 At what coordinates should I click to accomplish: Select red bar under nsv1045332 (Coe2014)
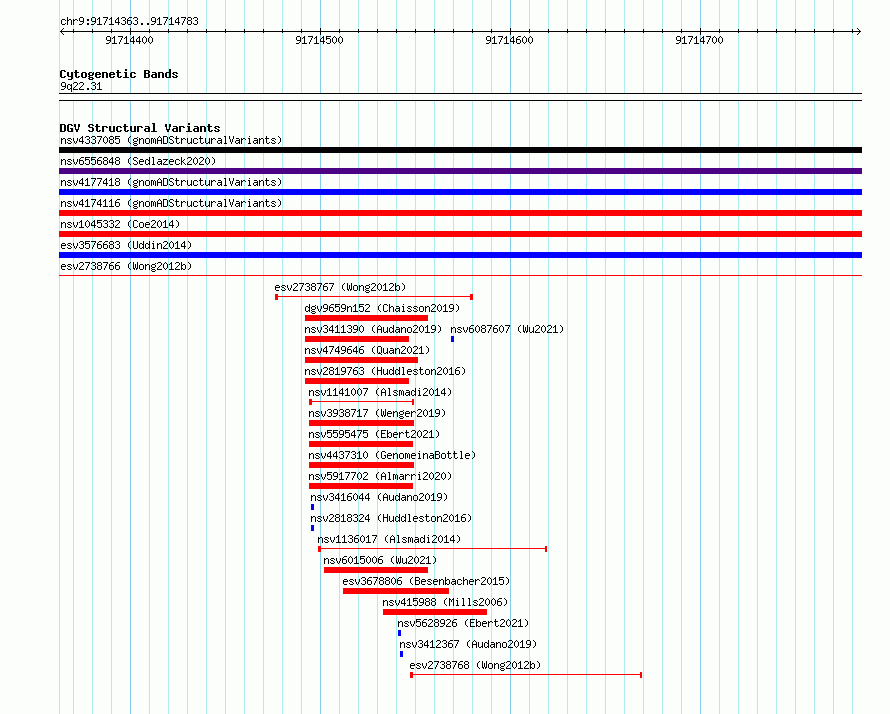tap(460, 234)
